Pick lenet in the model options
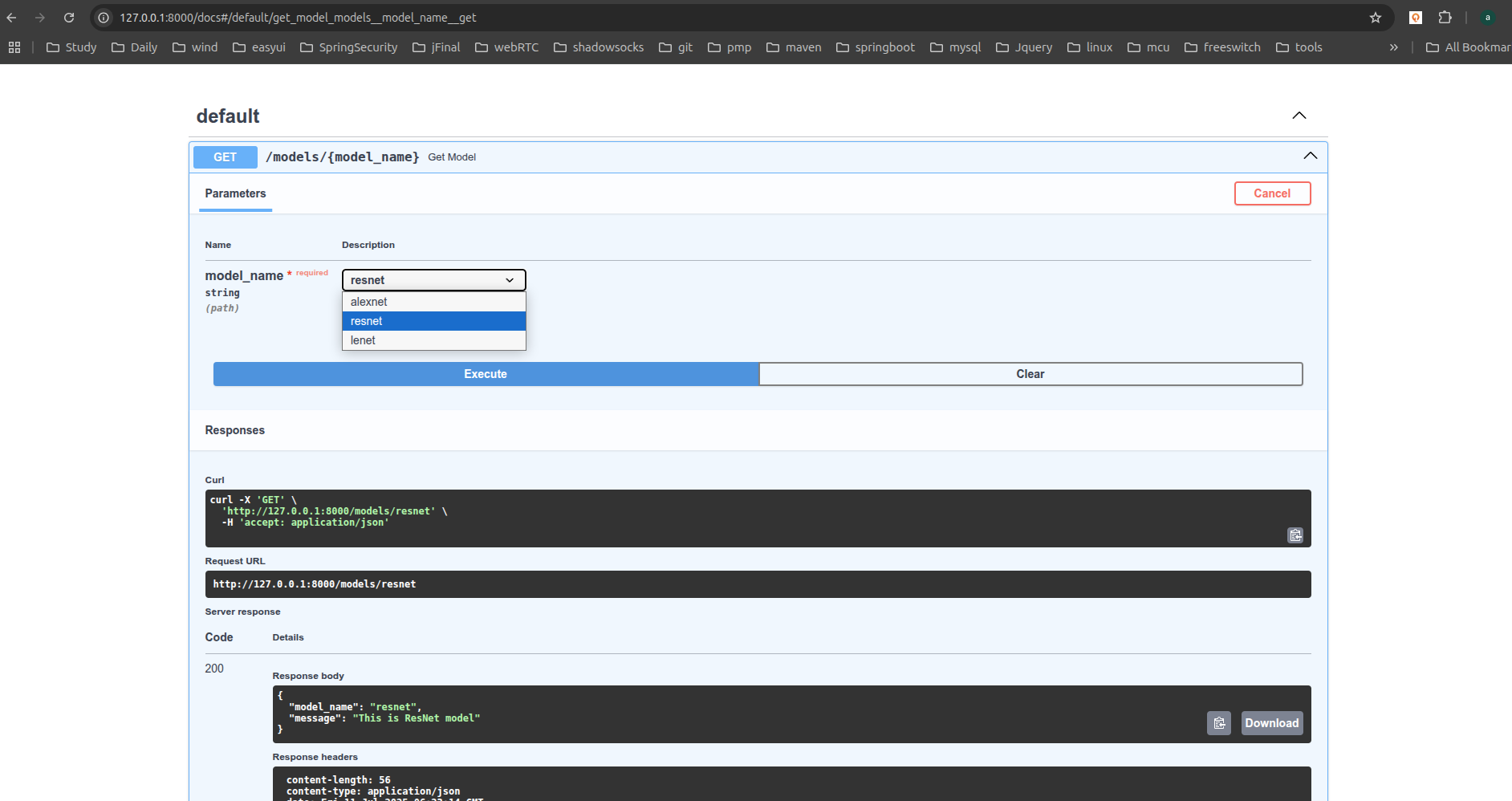 click(363, 340)
